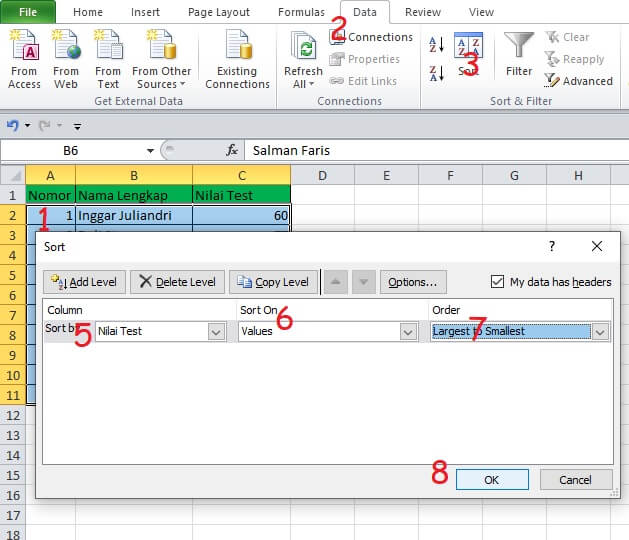Image resolution: width=629 pixels, height=540 pixels.
Task: Select column G header
Action: [x=514, y=175]
